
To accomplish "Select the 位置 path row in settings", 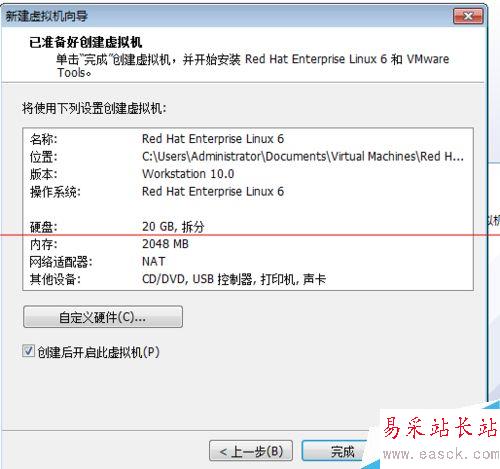I will point(248,156).
